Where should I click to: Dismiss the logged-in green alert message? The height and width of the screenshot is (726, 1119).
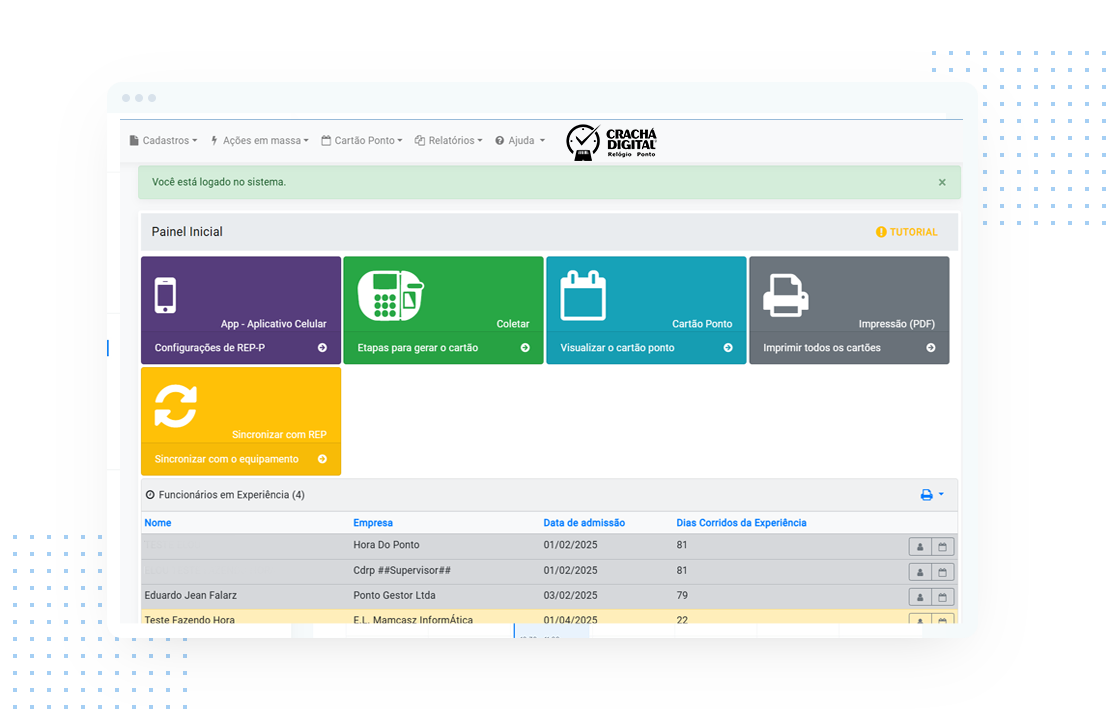coord(942,183)
